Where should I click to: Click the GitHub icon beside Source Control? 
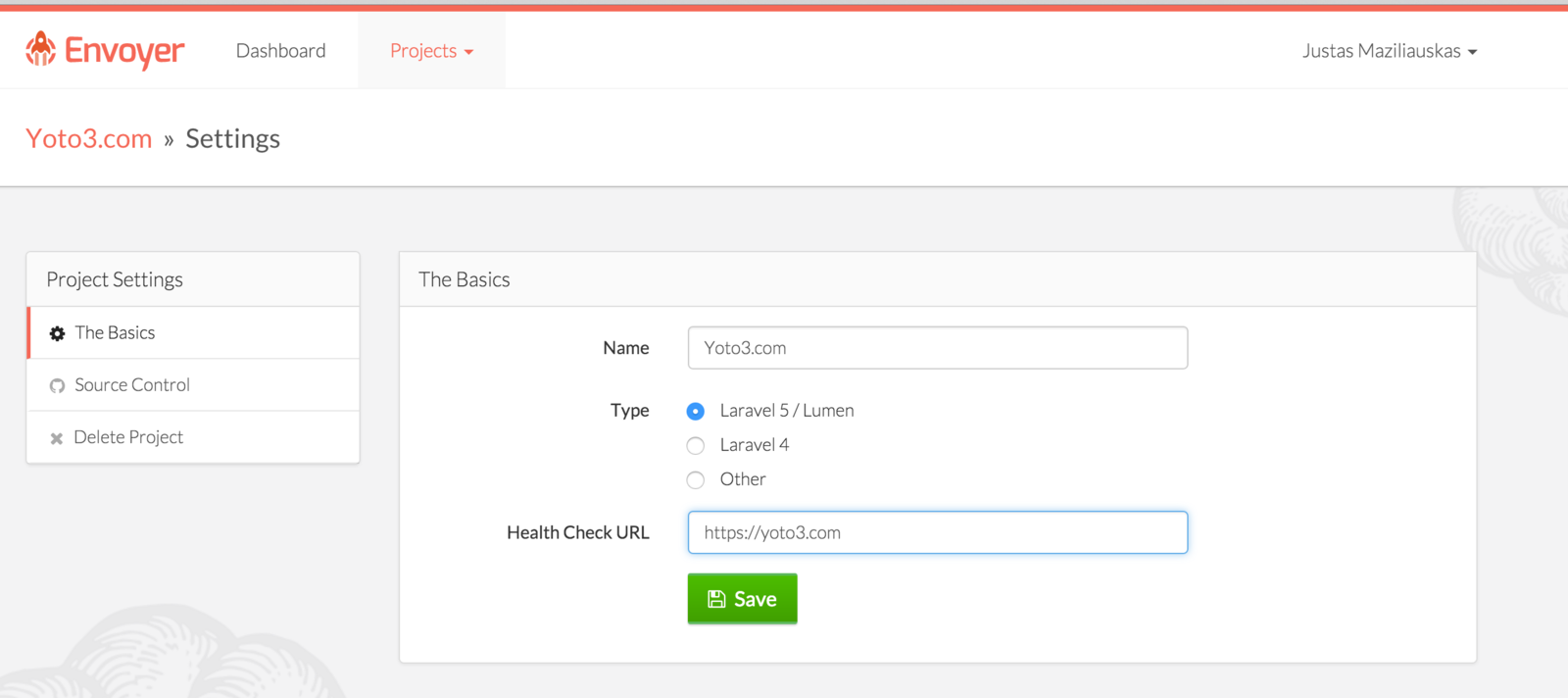57,385
